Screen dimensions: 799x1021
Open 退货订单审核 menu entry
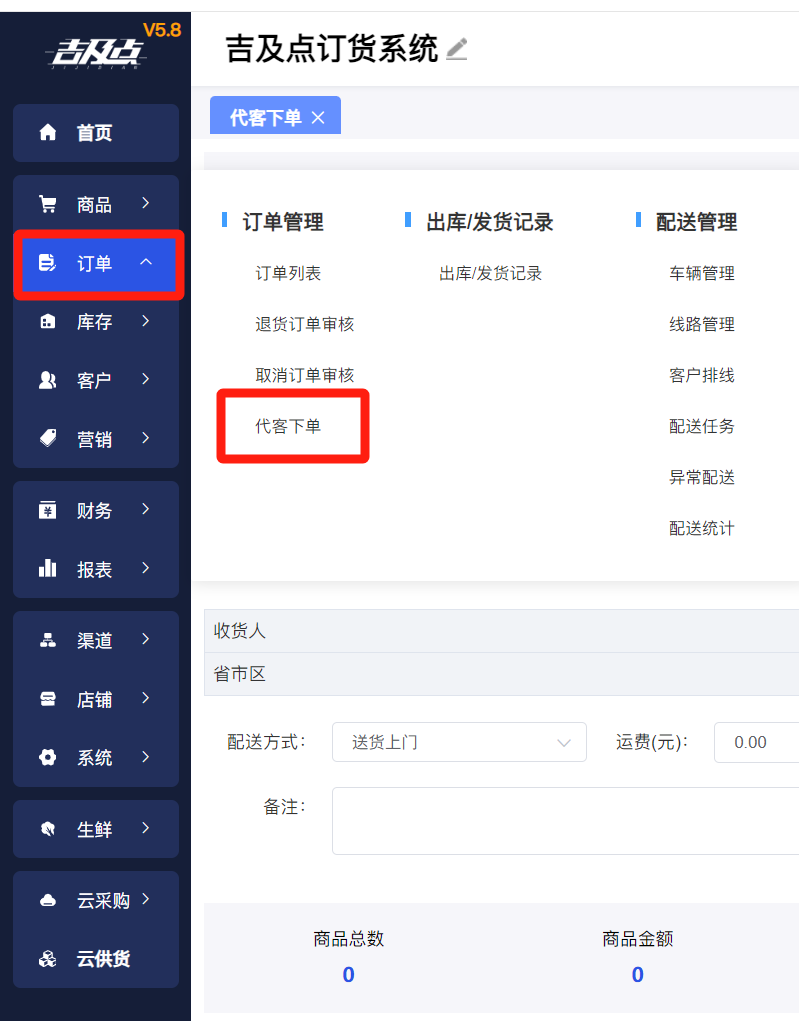304,324
